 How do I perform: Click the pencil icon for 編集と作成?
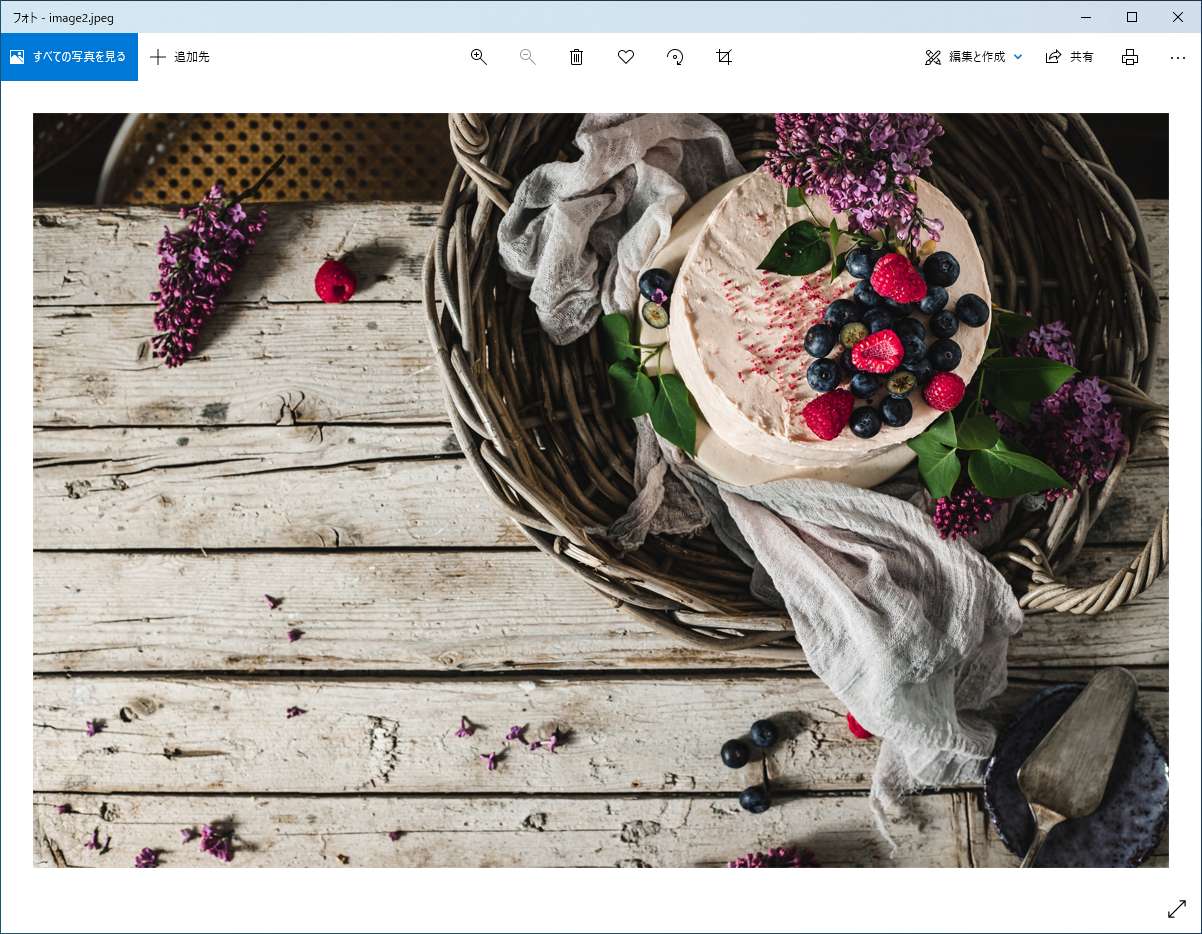pyautogui.click(x=932, y=57)
